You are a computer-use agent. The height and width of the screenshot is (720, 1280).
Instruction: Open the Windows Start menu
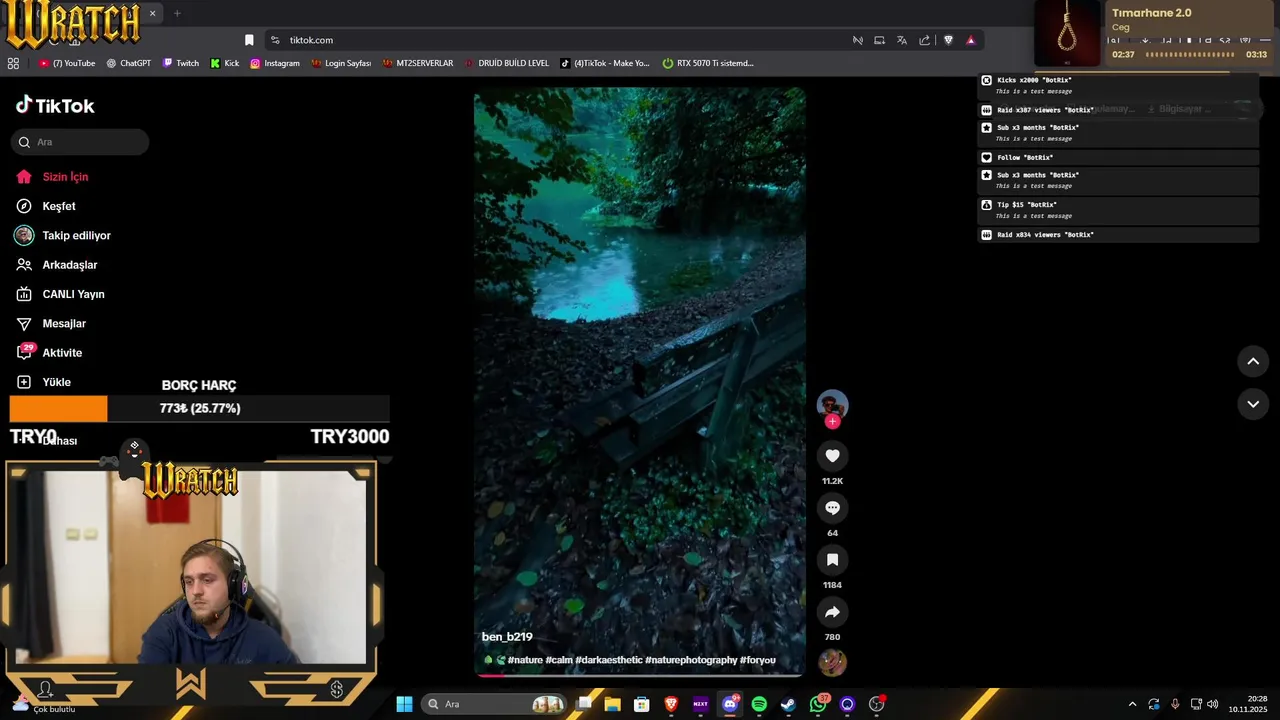click(404, 704)
